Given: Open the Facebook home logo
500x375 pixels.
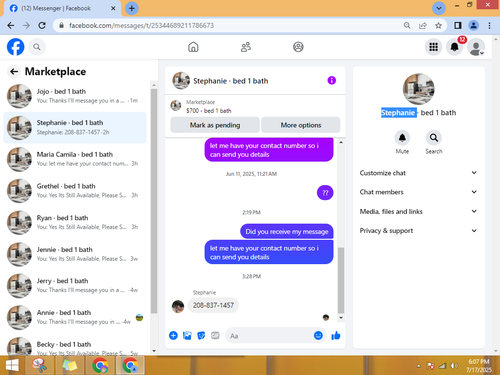Looking at the screenshot, I should pyautogui.click(x=16, y=47).
